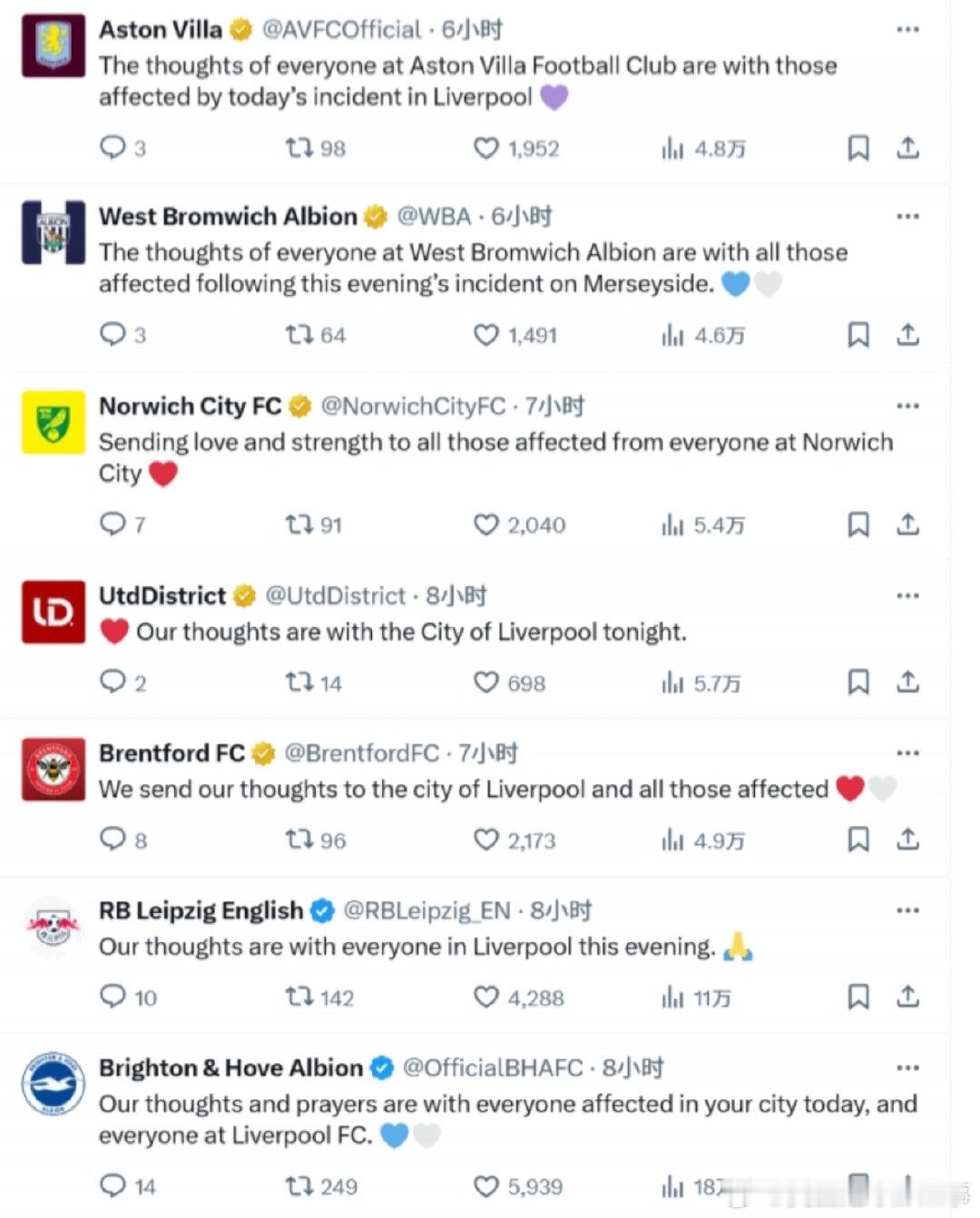The height and width of the screenshot is (1218, 980).
Task: Share the Brentford FC tweet
Action: point(908,840)
